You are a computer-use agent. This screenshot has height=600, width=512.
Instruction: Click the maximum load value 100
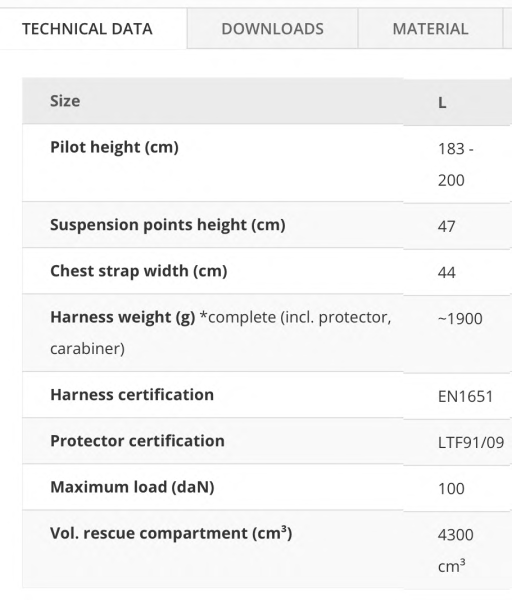(451, 489)
